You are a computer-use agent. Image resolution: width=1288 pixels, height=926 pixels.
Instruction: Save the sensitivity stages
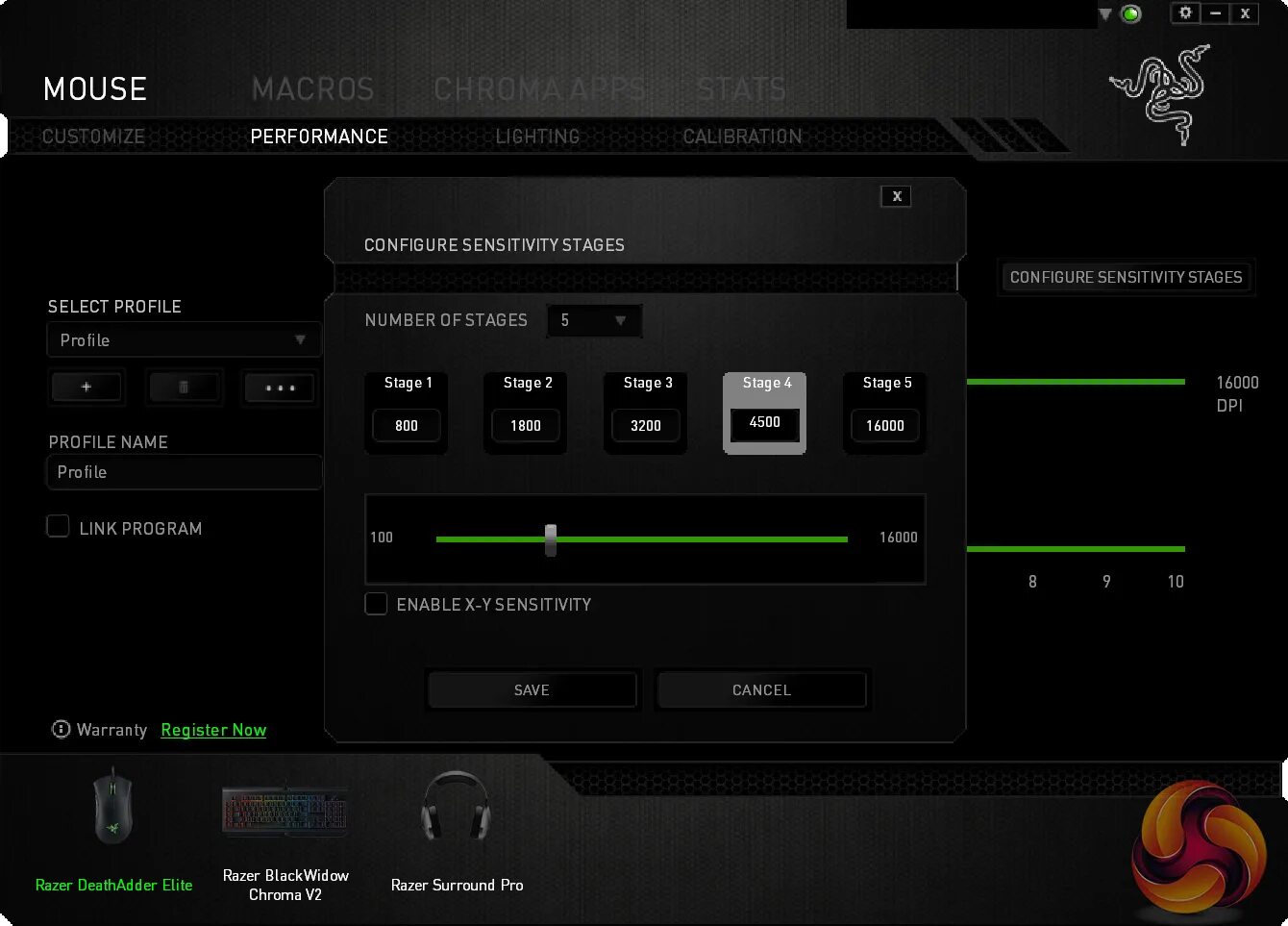tap(532, 690)
